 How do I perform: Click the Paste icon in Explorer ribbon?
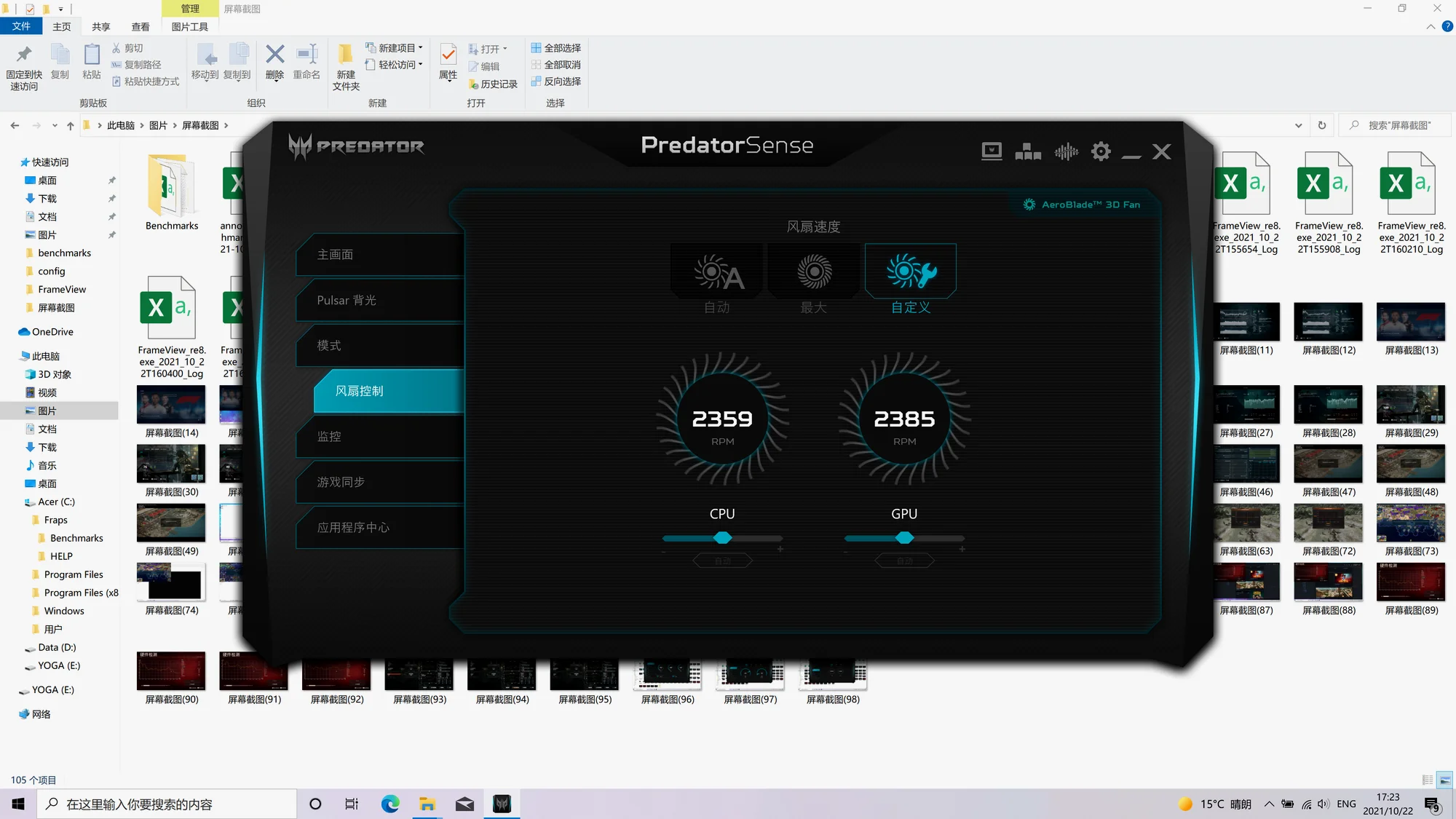[x=92, y=55]
